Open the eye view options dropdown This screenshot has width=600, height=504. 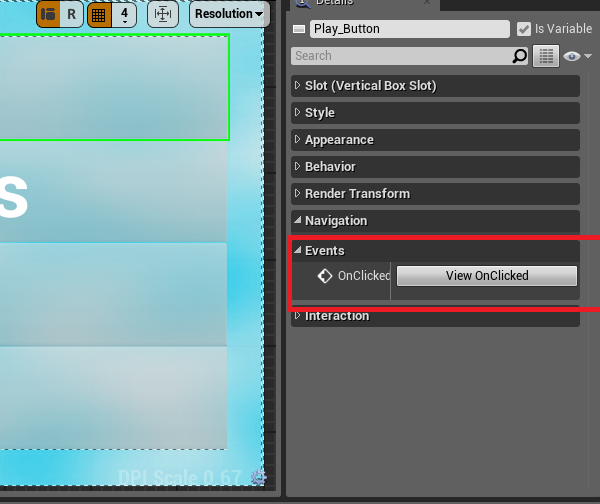(x=577, y=56)
